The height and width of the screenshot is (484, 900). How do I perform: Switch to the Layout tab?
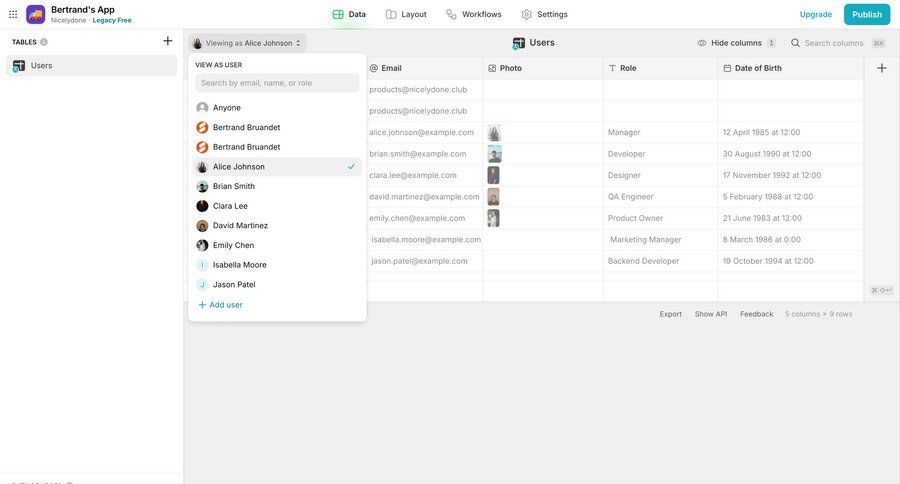pos(406,14)
